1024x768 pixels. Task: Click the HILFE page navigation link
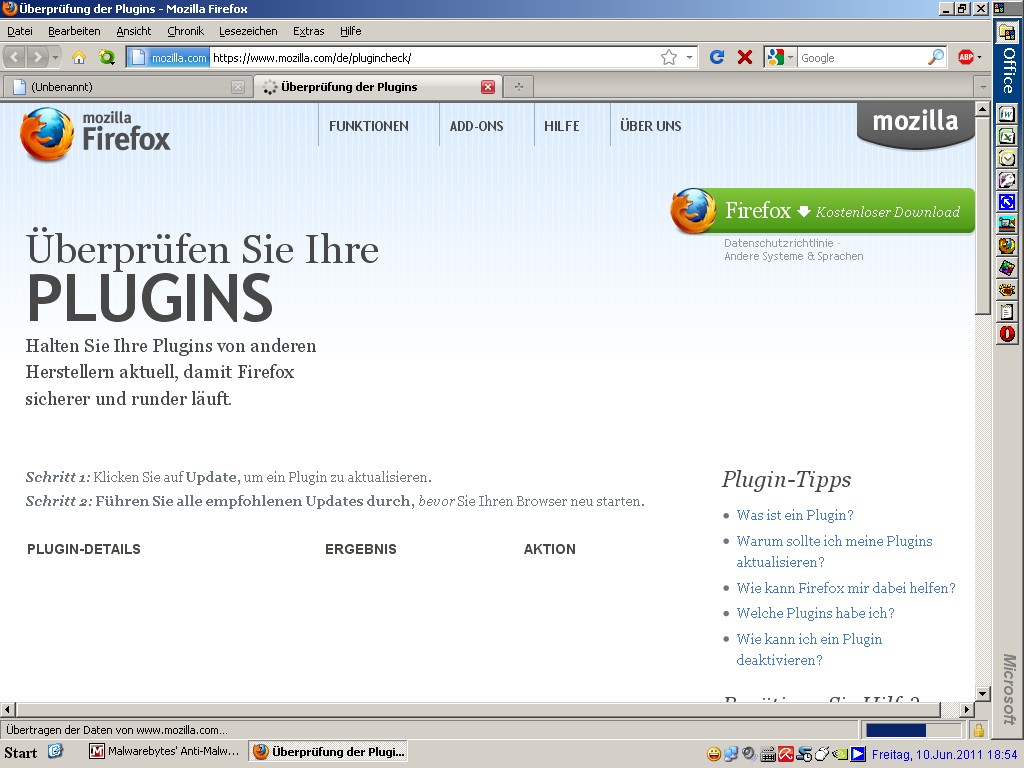tap(562, 126)
